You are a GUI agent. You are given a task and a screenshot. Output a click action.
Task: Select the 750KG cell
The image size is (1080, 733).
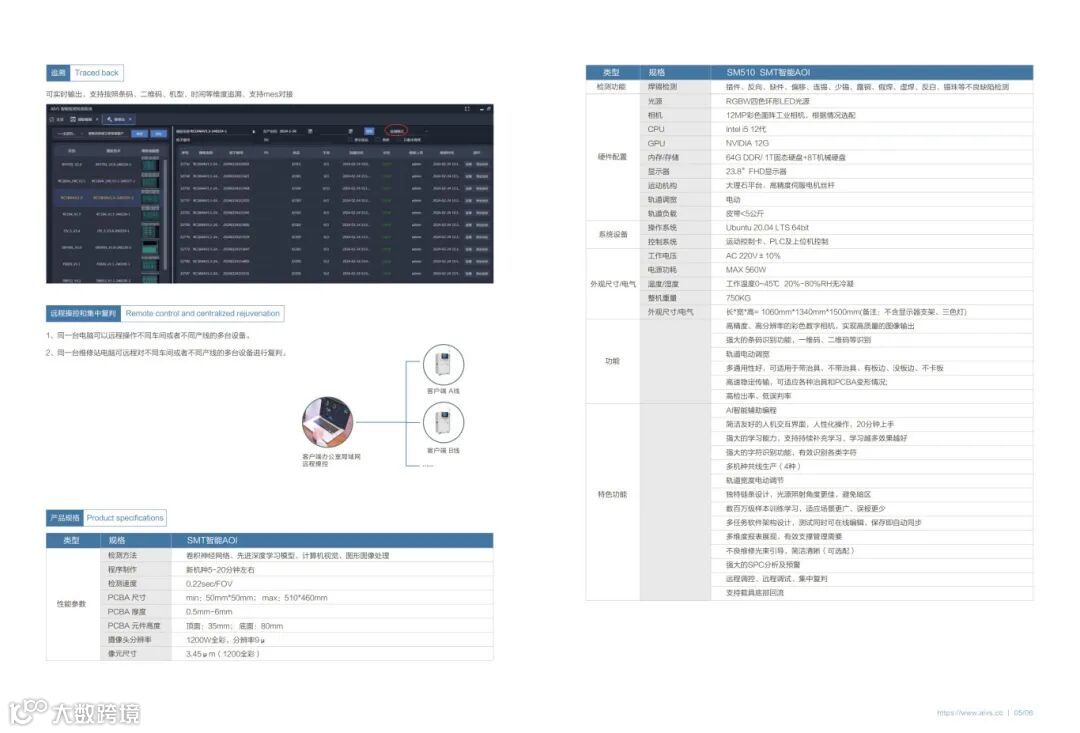point(872,298)
